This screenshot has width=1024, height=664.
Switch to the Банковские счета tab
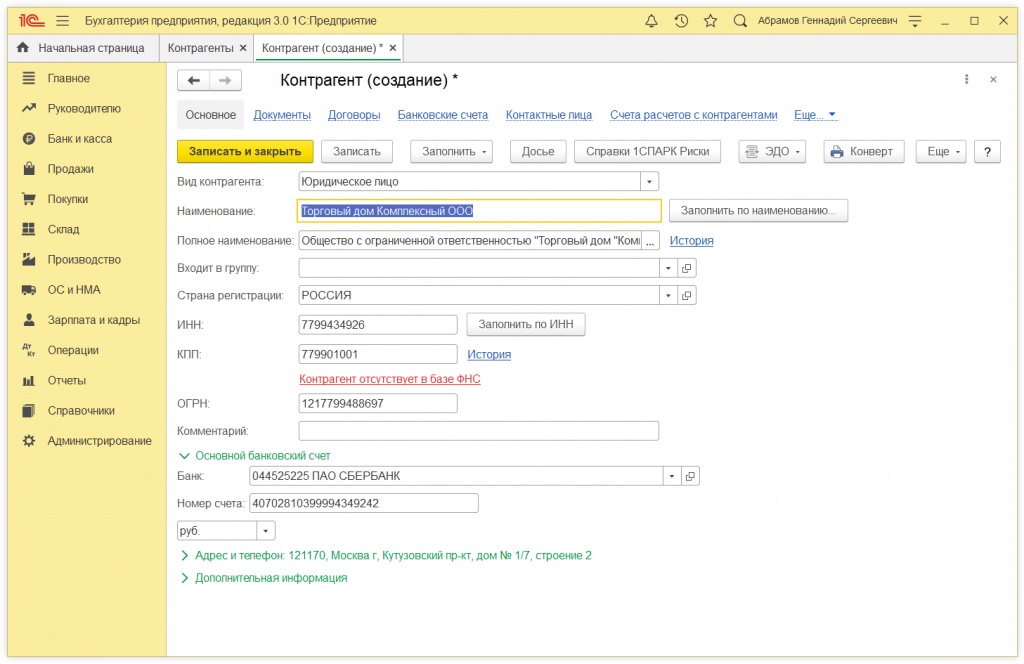443,115
